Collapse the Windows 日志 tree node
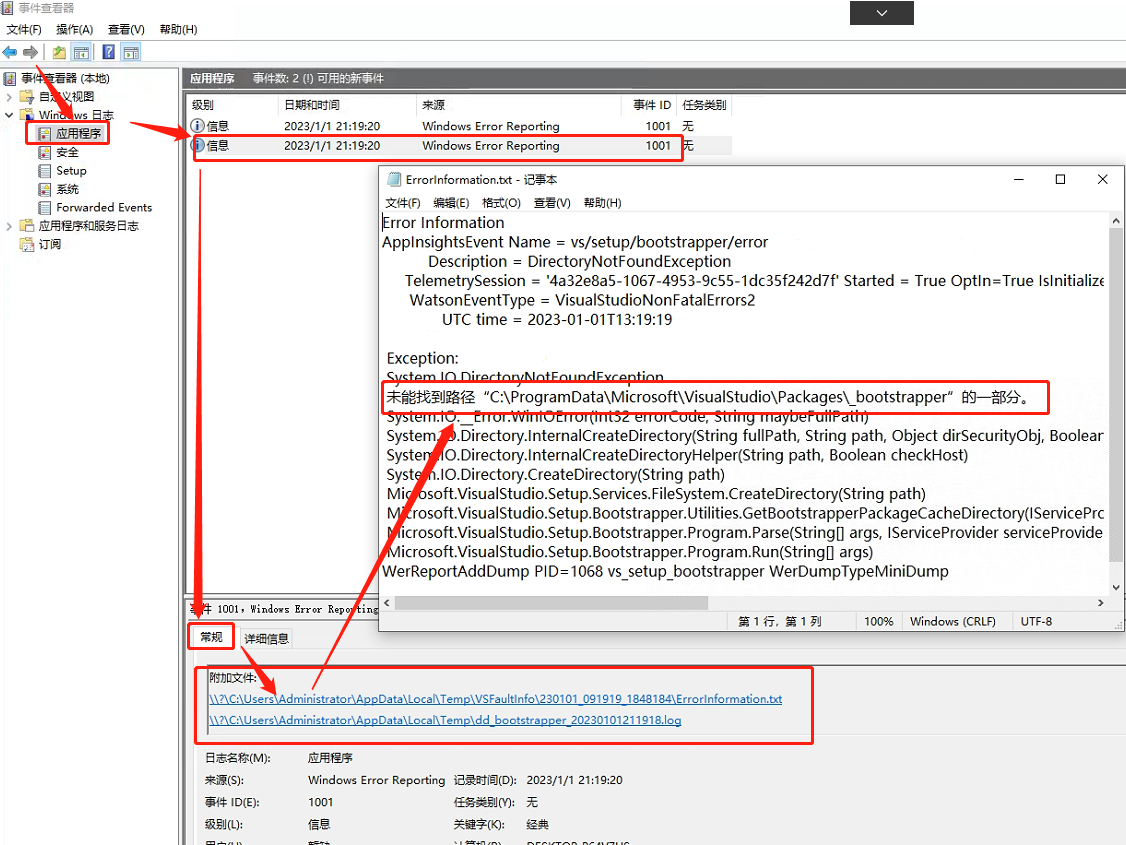Image resolution: width=1126 pixels, height=845 pixels. [9, 115]
